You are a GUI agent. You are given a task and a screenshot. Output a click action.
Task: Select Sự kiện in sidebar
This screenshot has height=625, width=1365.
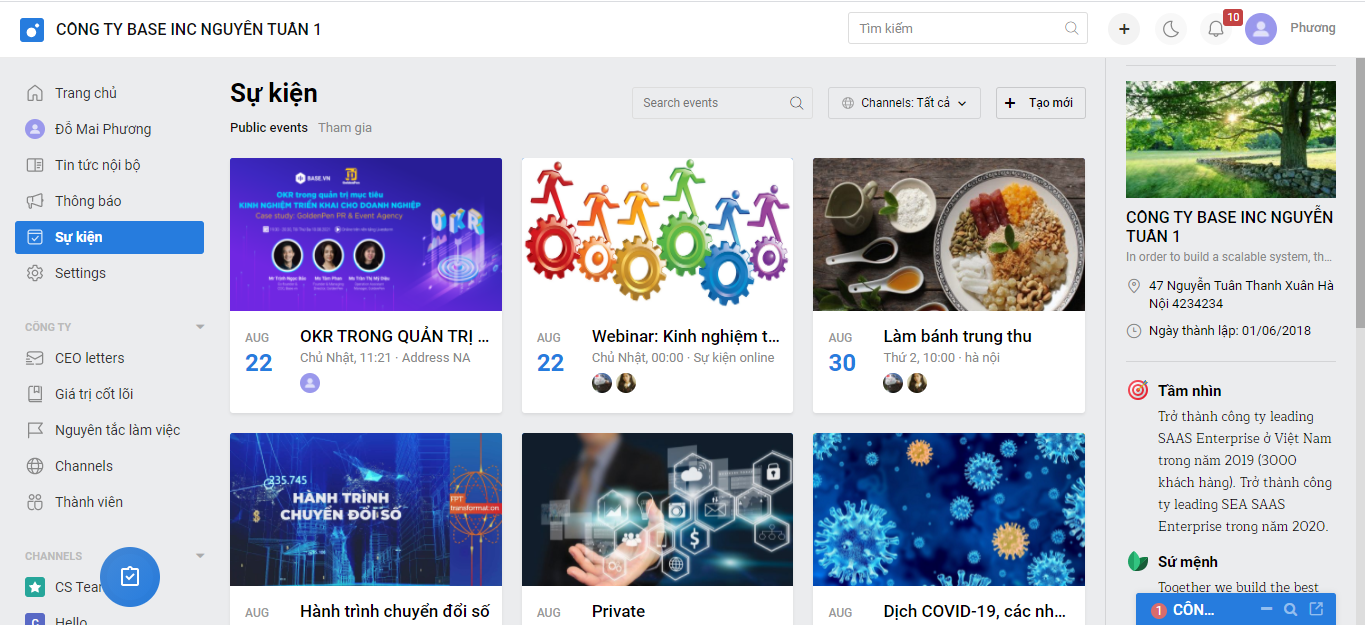click(109, 237)
